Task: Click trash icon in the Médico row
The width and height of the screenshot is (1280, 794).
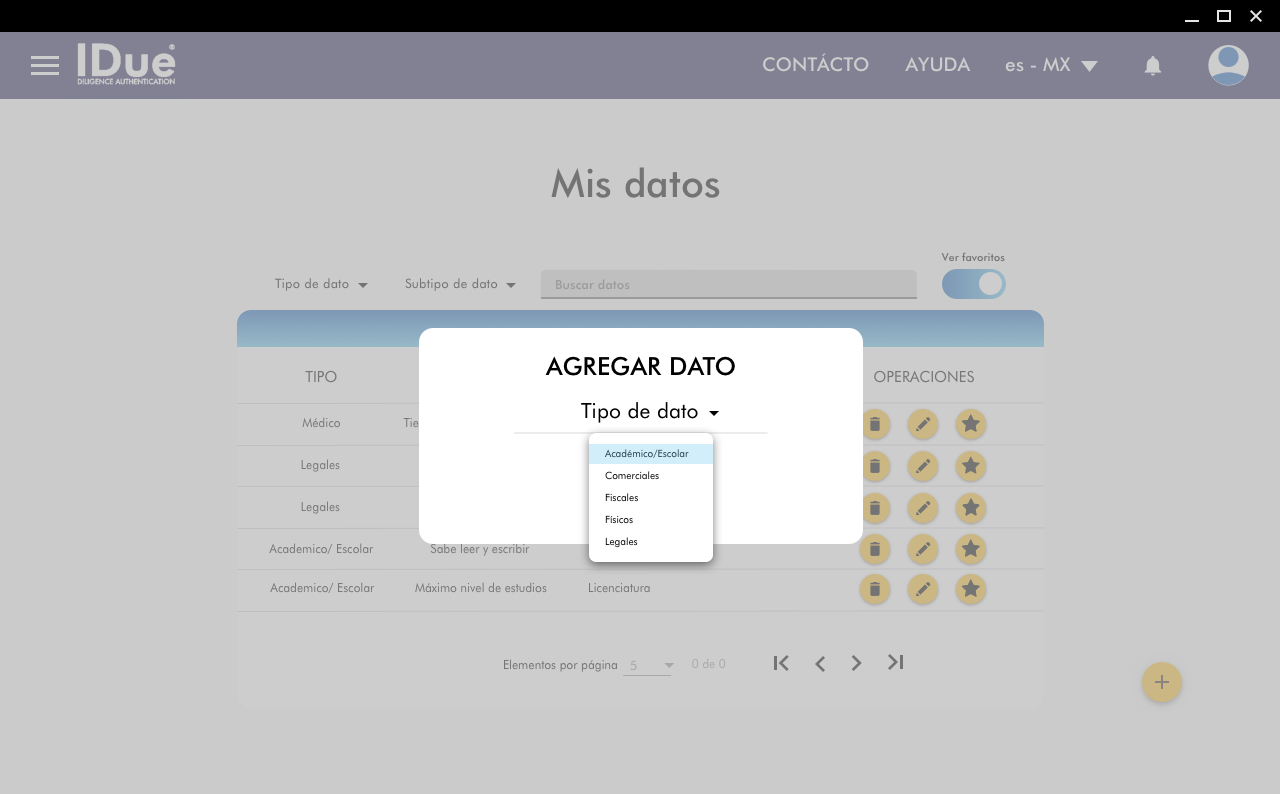Action: (x=874, y=424)
